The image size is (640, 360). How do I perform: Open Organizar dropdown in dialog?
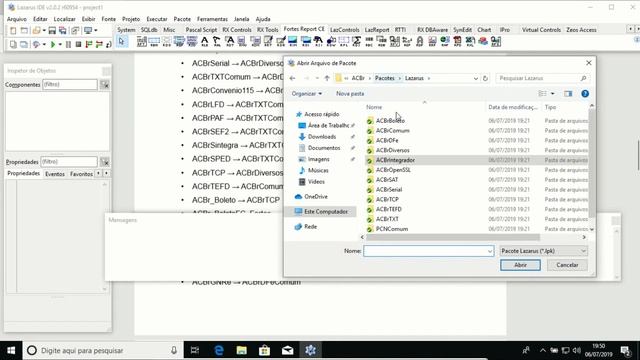click(307, 93)
